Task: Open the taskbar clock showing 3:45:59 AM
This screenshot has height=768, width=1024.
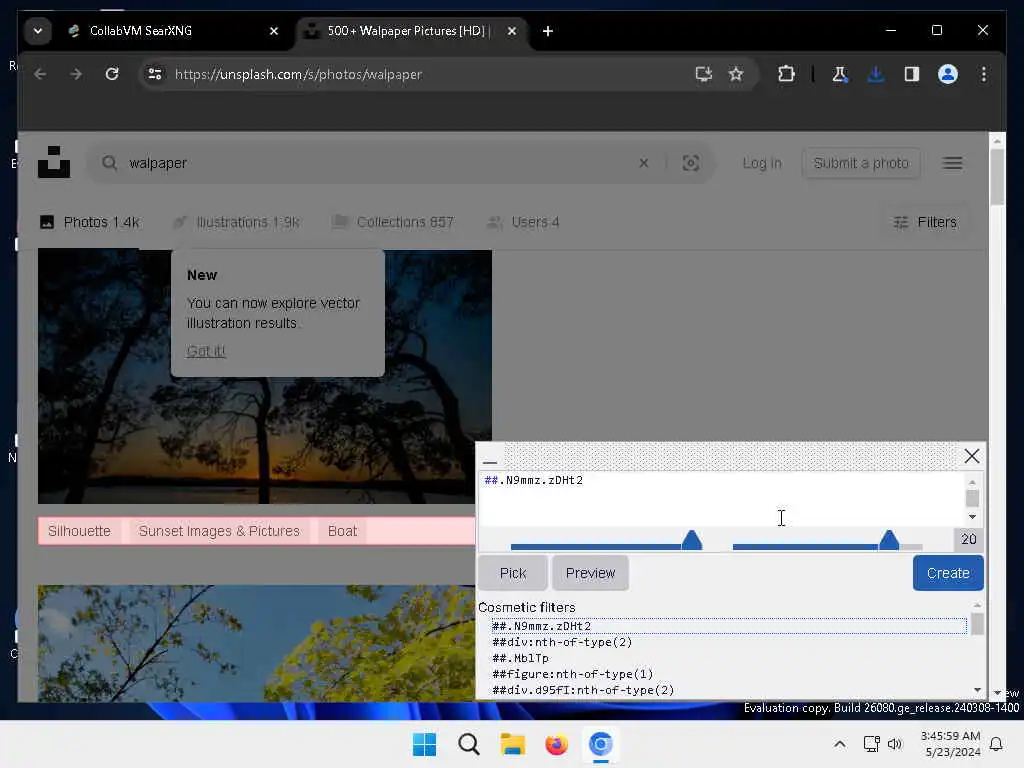Action: pyautogui.click(x=950, y=744)
